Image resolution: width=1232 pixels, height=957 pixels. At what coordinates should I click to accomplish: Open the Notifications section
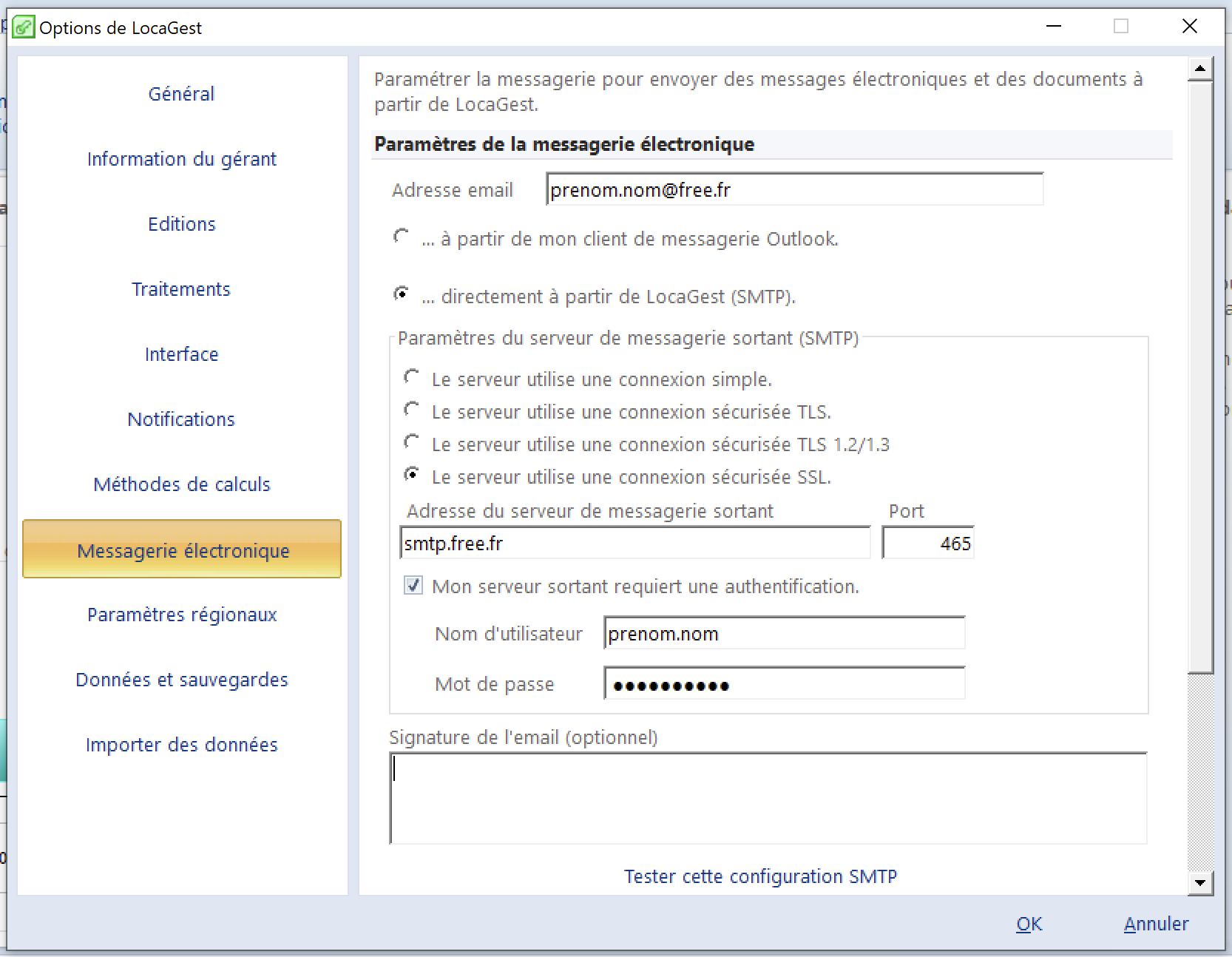[x=181, y=419]
